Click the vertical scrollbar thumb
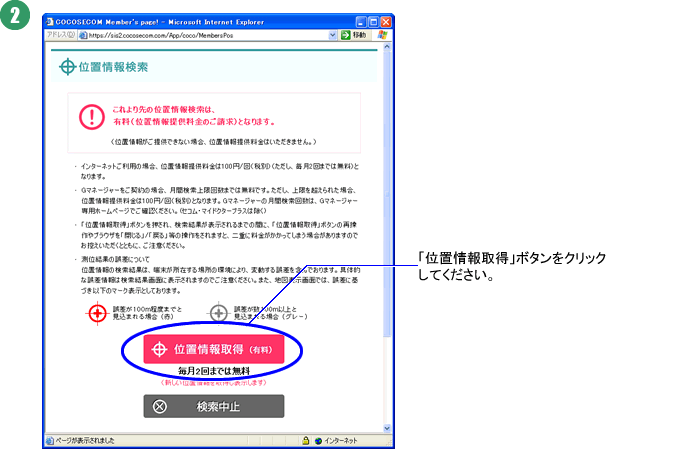 387,194
